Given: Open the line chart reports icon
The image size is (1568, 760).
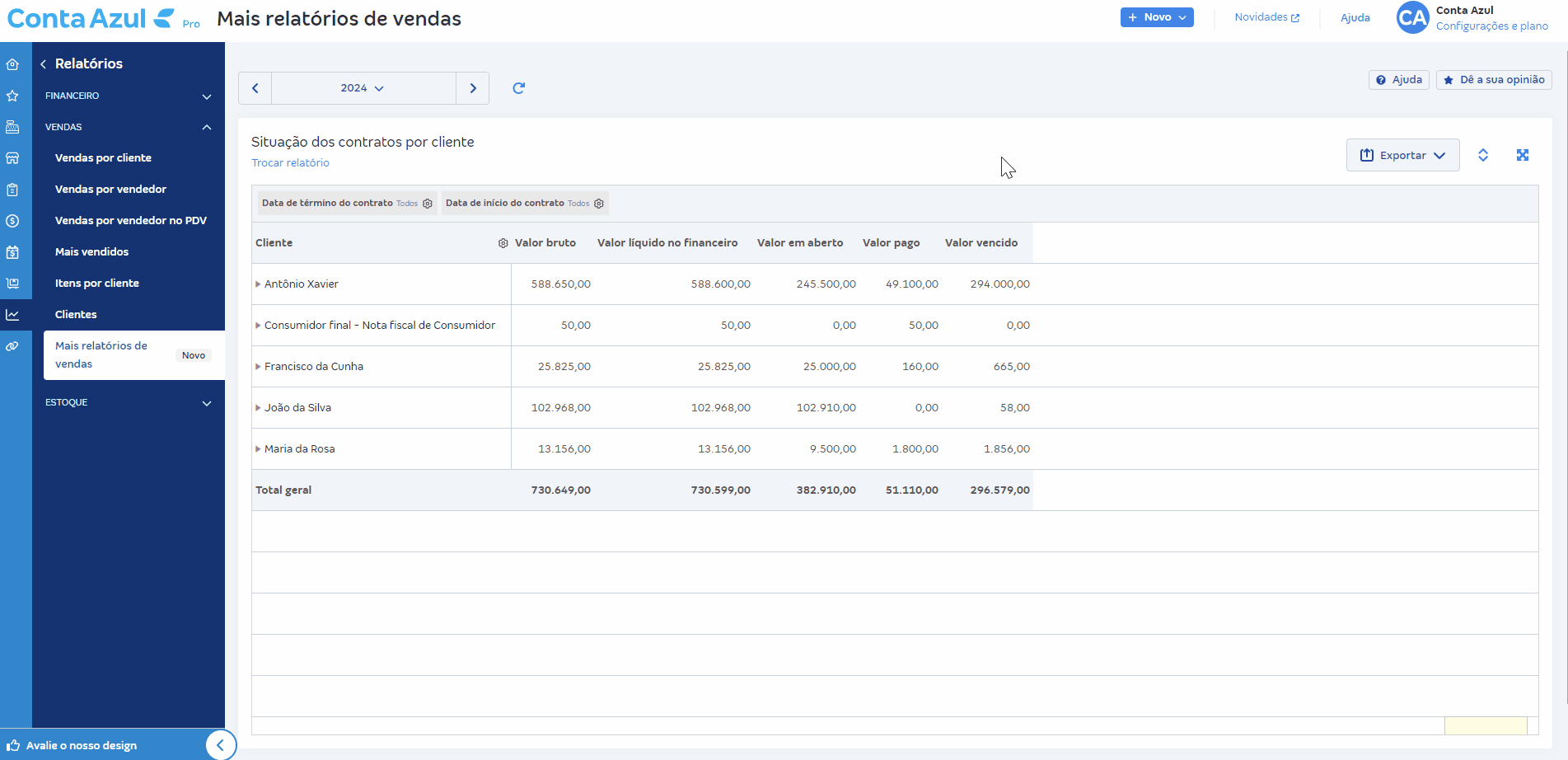Looking at the screenshot, I should 12,315.
